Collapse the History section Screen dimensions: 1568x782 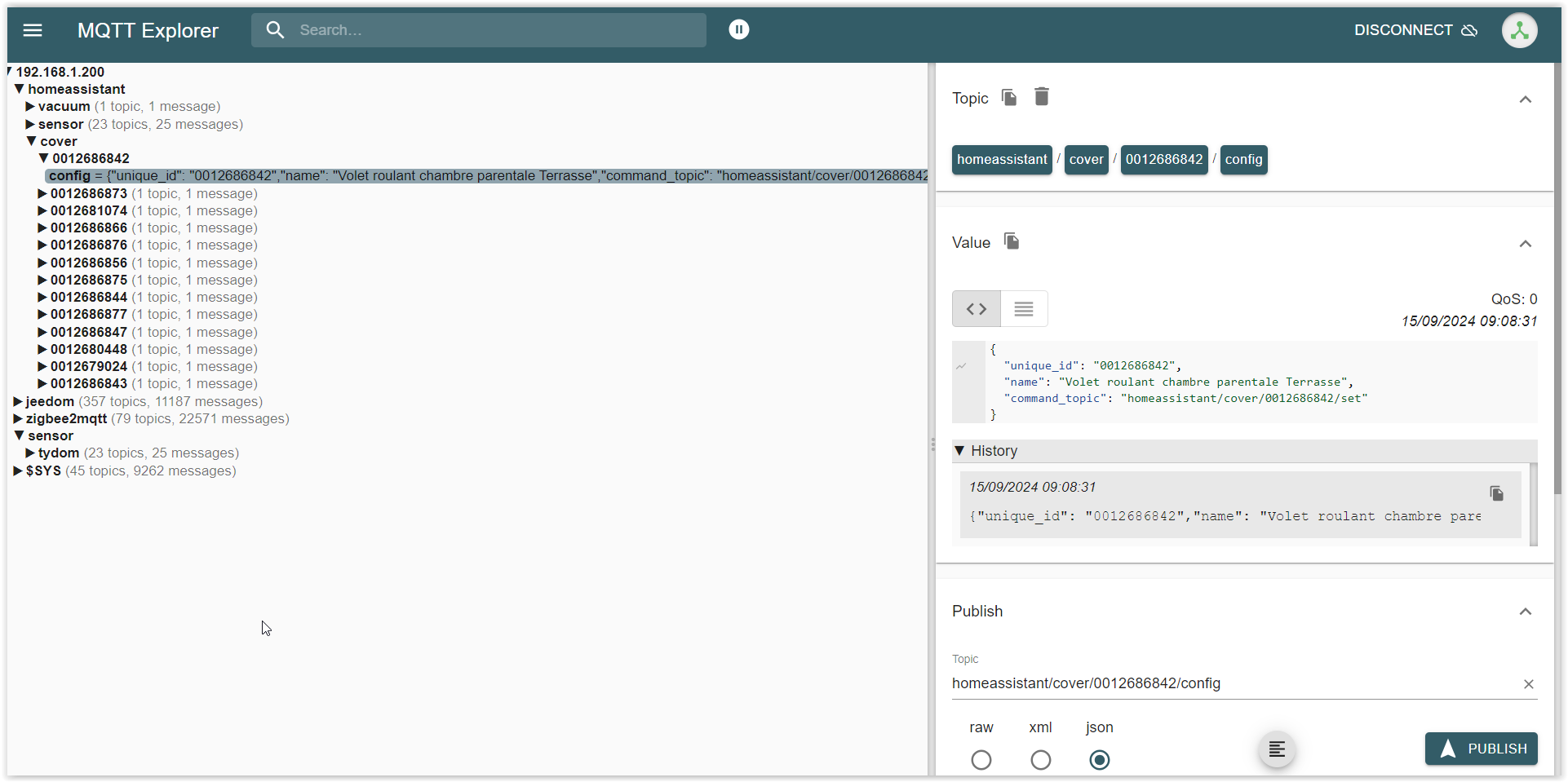[959, 451]
